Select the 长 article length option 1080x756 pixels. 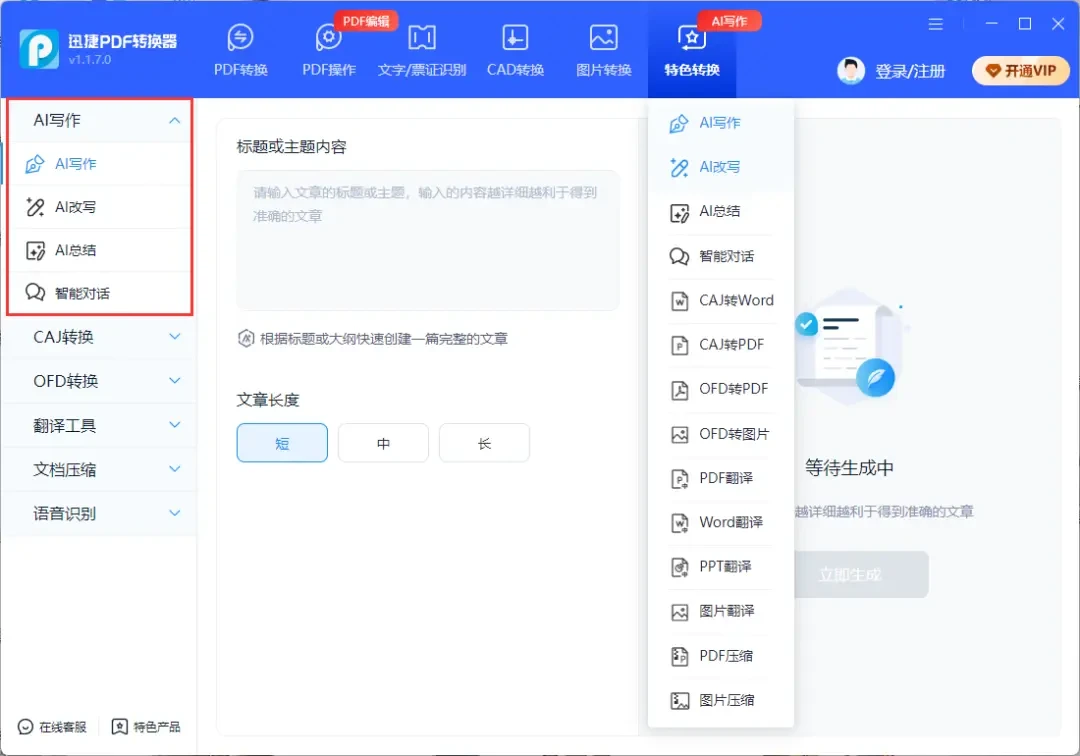[x=484, y=443]
